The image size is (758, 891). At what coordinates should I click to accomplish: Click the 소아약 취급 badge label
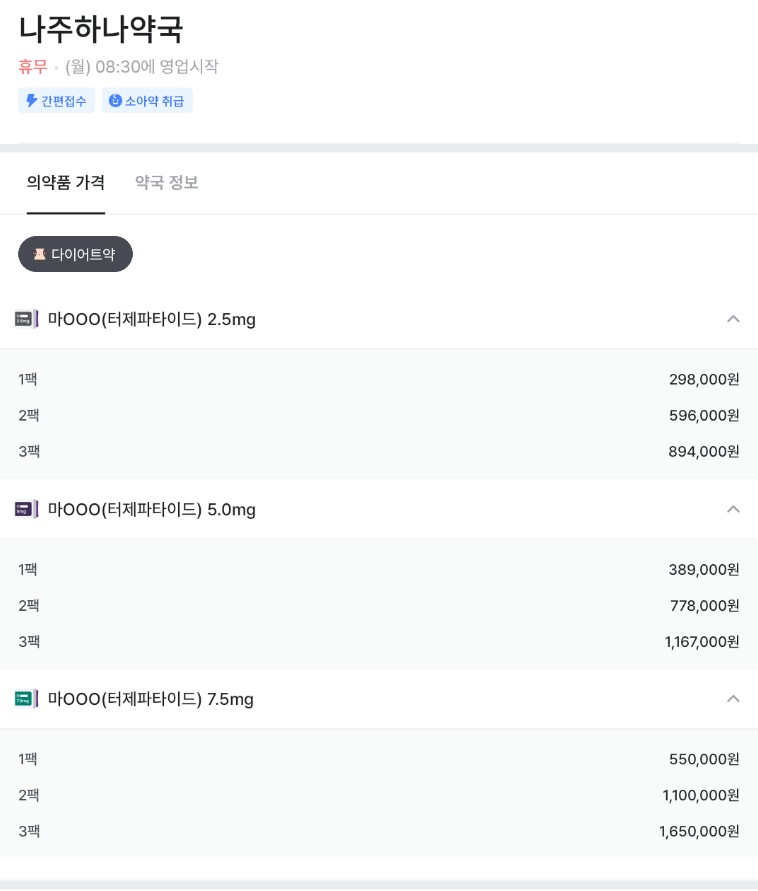coord(155,101)
